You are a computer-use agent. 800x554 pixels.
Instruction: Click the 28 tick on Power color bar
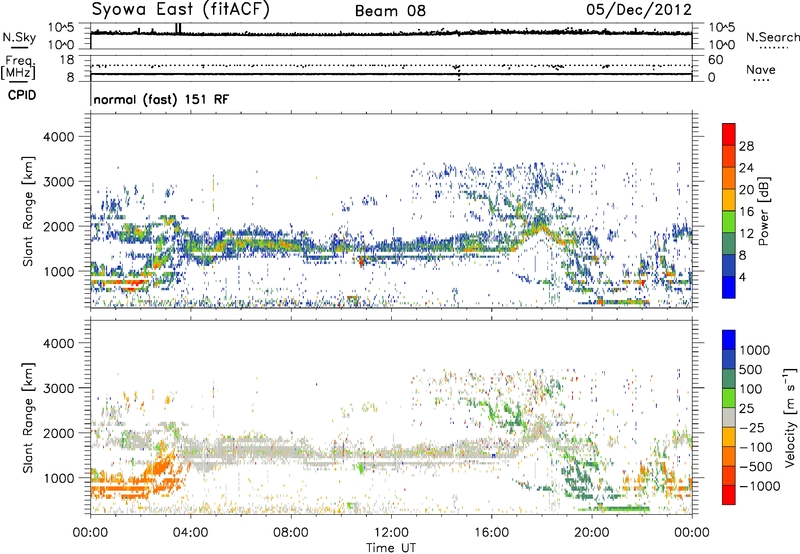click(746, 146)
